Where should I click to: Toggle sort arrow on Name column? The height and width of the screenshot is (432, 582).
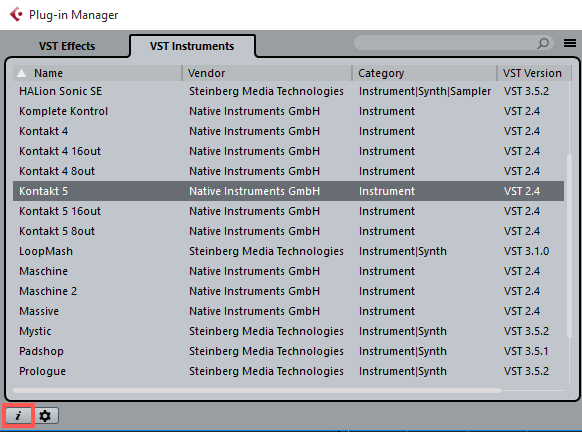point(22,73)
